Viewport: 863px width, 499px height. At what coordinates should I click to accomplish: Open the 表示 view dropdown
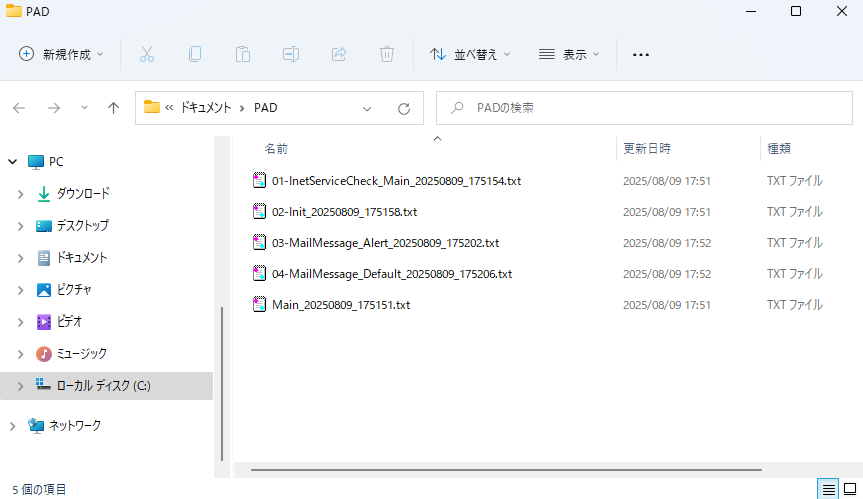[x=570, y=54]
